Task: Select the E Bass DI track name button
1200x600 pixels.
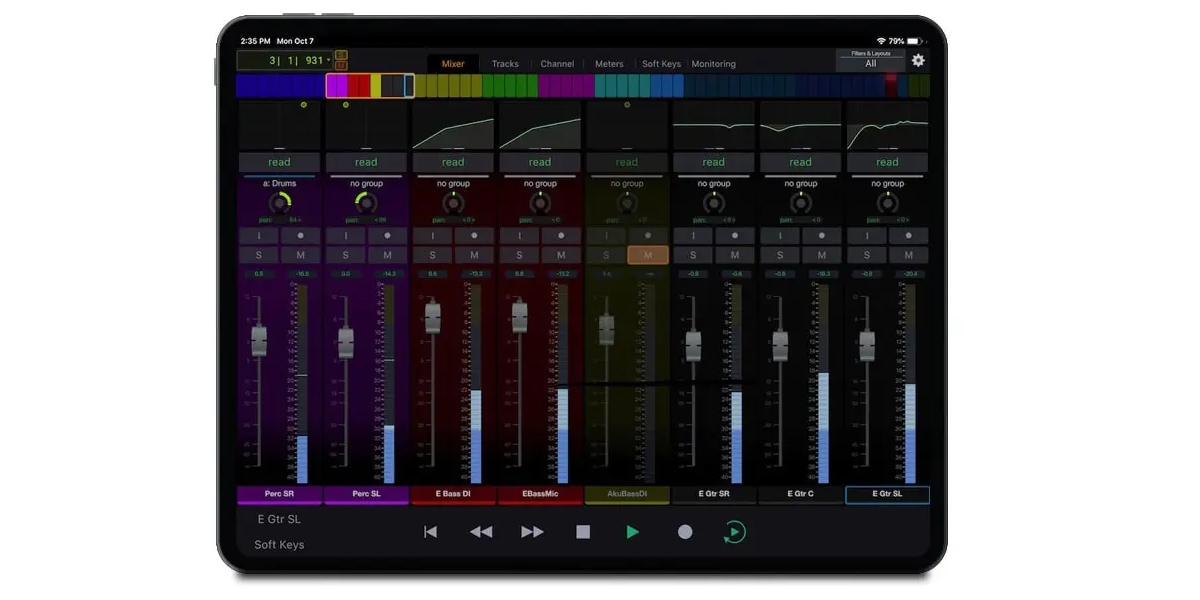Action: pyautogui.click(x=453, y=494)
